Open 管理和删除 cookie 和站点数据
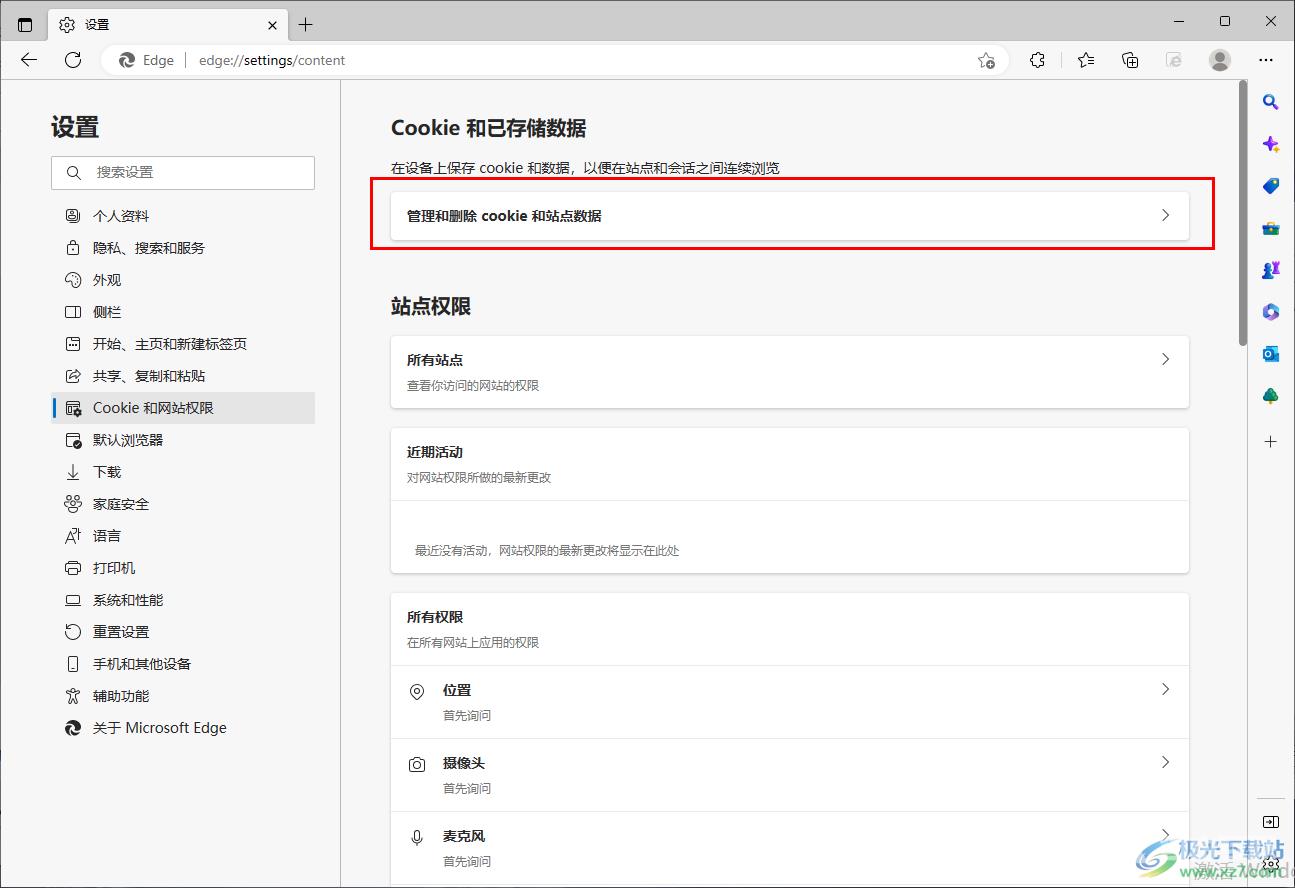This screenshot has height=888, width=1295. (x=790, y=216)
